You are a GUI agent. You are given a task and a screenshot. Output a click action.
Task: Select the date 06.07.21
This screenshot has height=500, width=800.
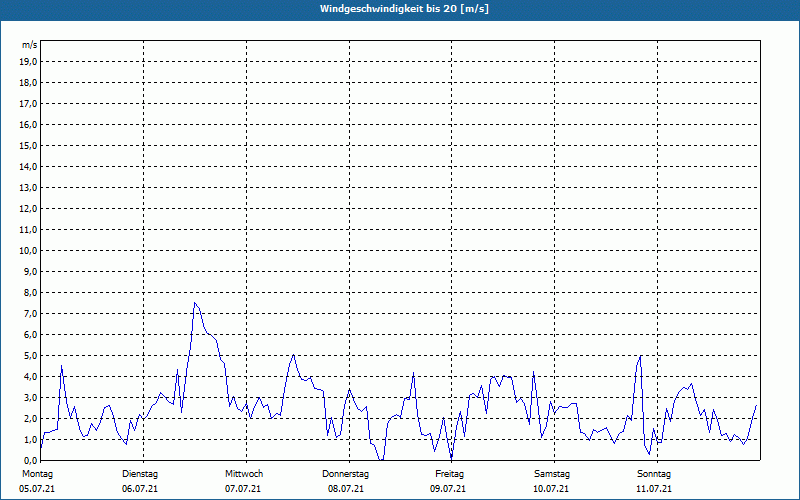[x=140, y=489]
